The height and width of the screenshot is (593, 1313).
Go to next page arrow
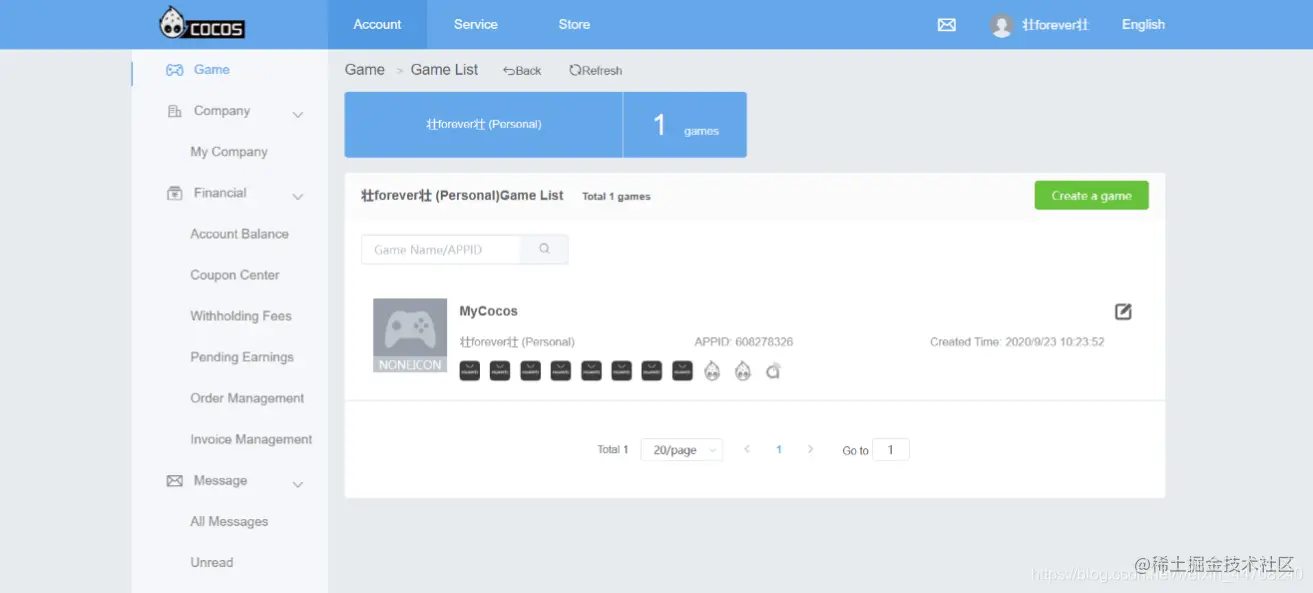pos(810,450)
